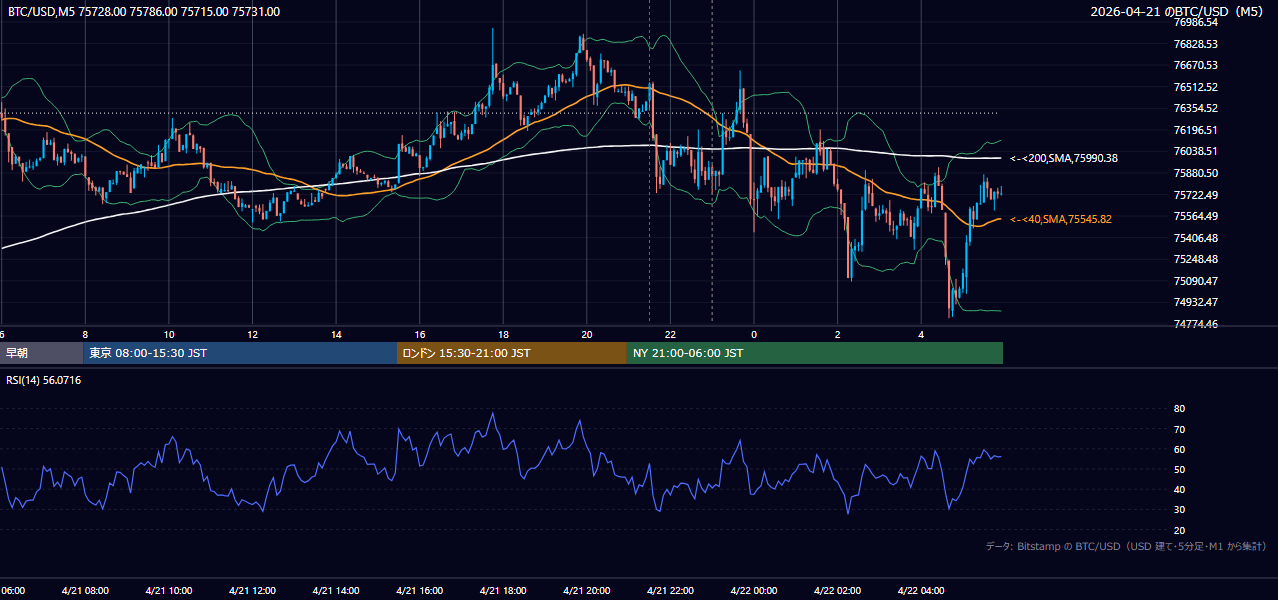Click the 4/22 04:00 time label
This screenshot has width=1278, height=600.
tap(920, 591)
